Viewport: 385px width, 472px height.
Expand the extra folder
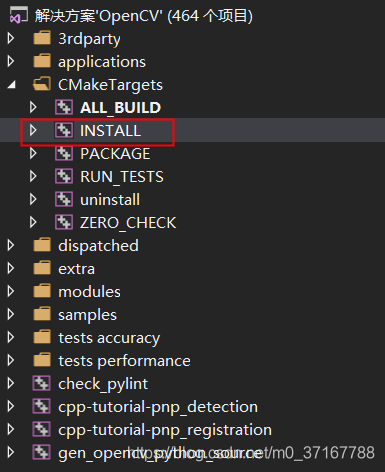[11, 268]
